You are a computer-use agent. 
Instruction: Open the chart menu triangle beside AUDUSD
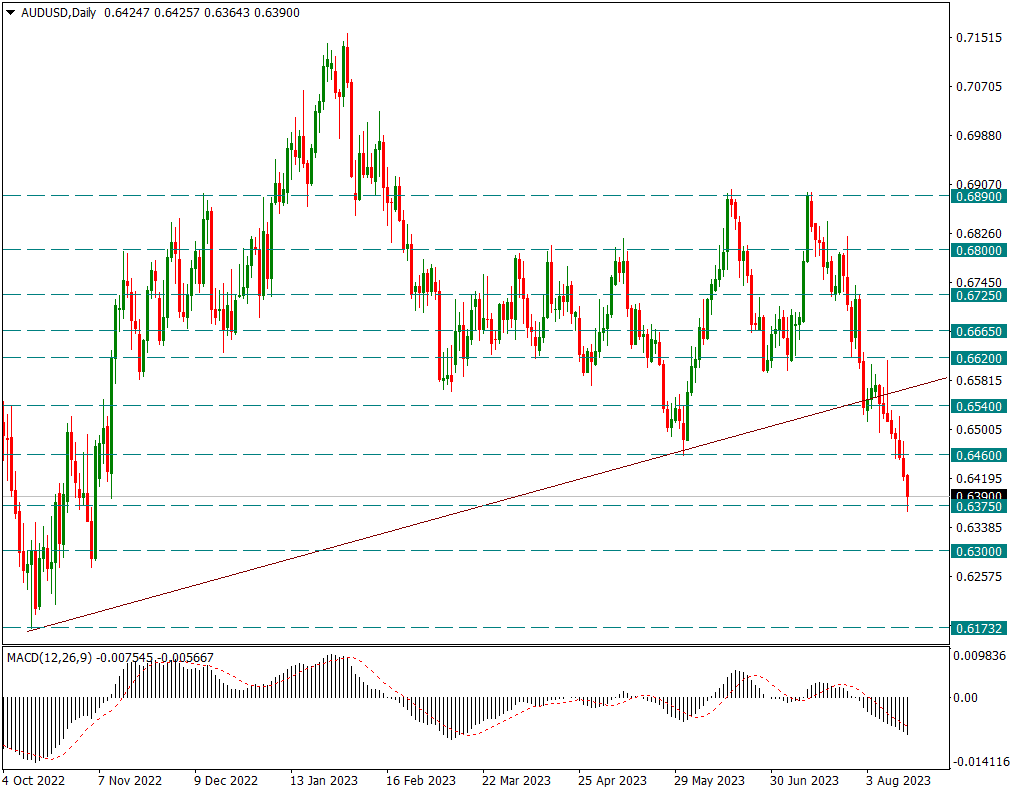click(10, 12)
